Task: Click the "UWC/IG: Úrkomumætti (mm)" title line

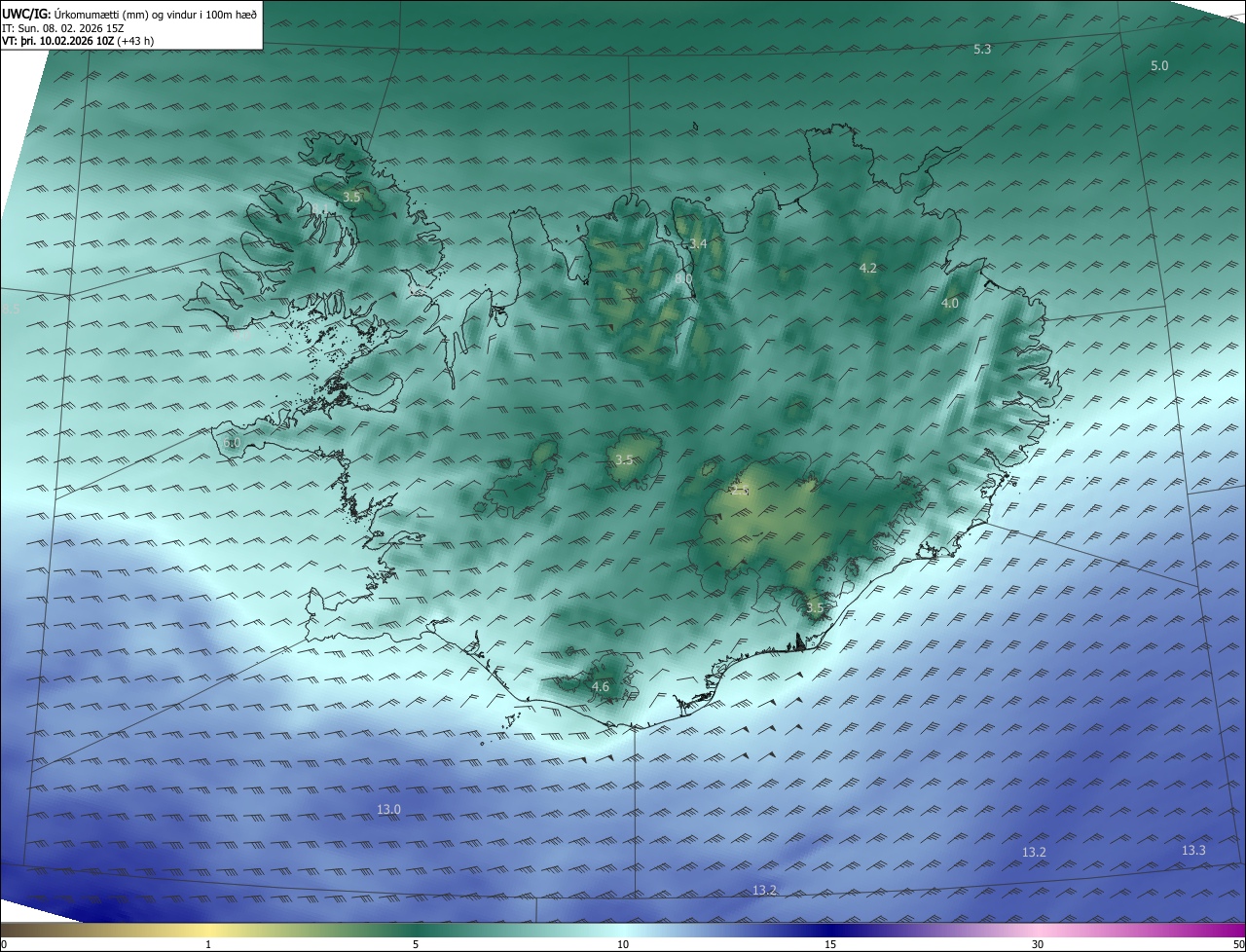Action: [129, 14]
